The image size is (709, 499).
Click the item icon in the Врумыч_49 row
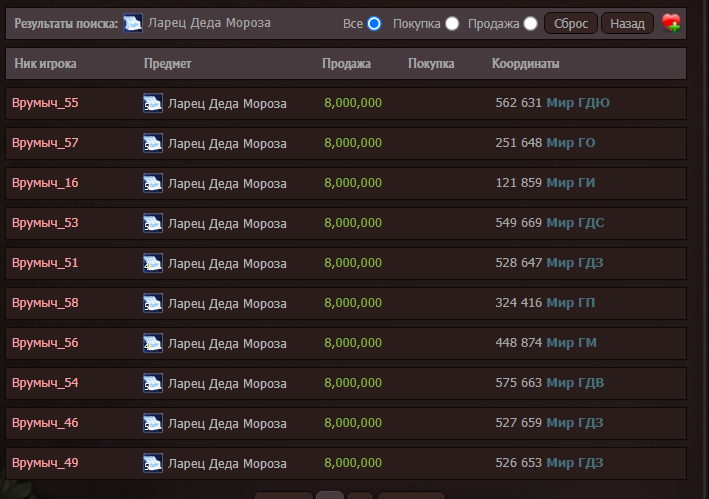tap(153, 463)
